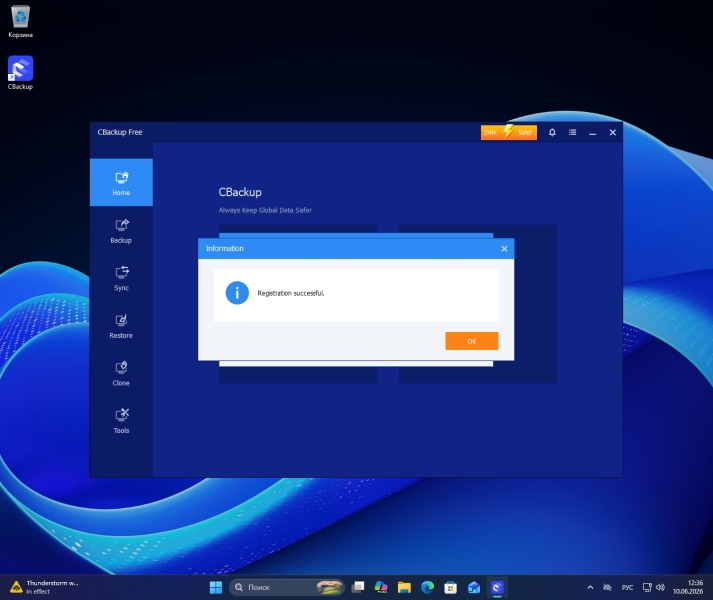The height and width of the screenshot is (600, 713).
Task: Open the Mail app from taskbar
Action: tap(474, 587)
